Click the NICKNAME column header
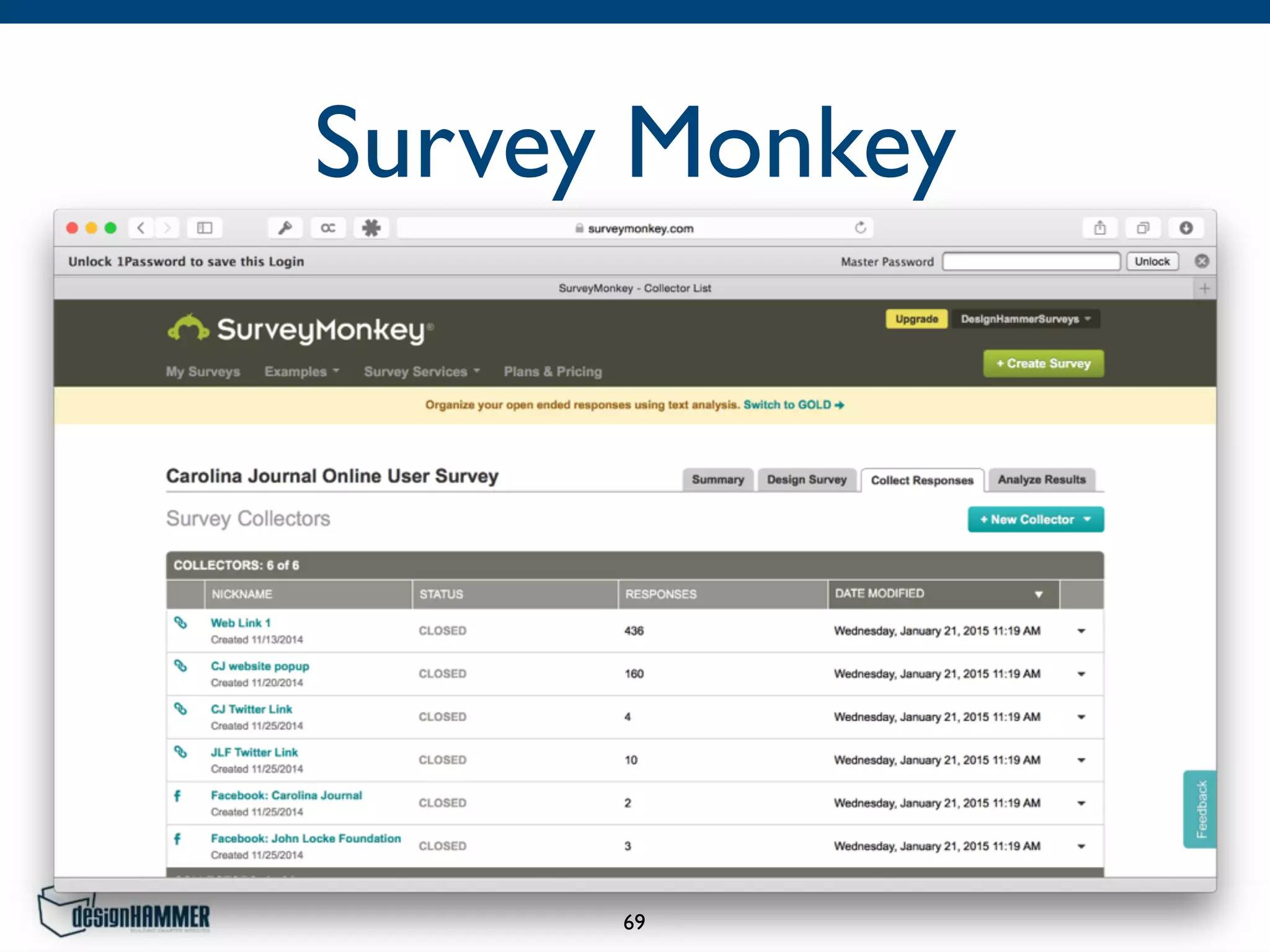Screen dimensions: 1270x952 [x=308, y=594]
